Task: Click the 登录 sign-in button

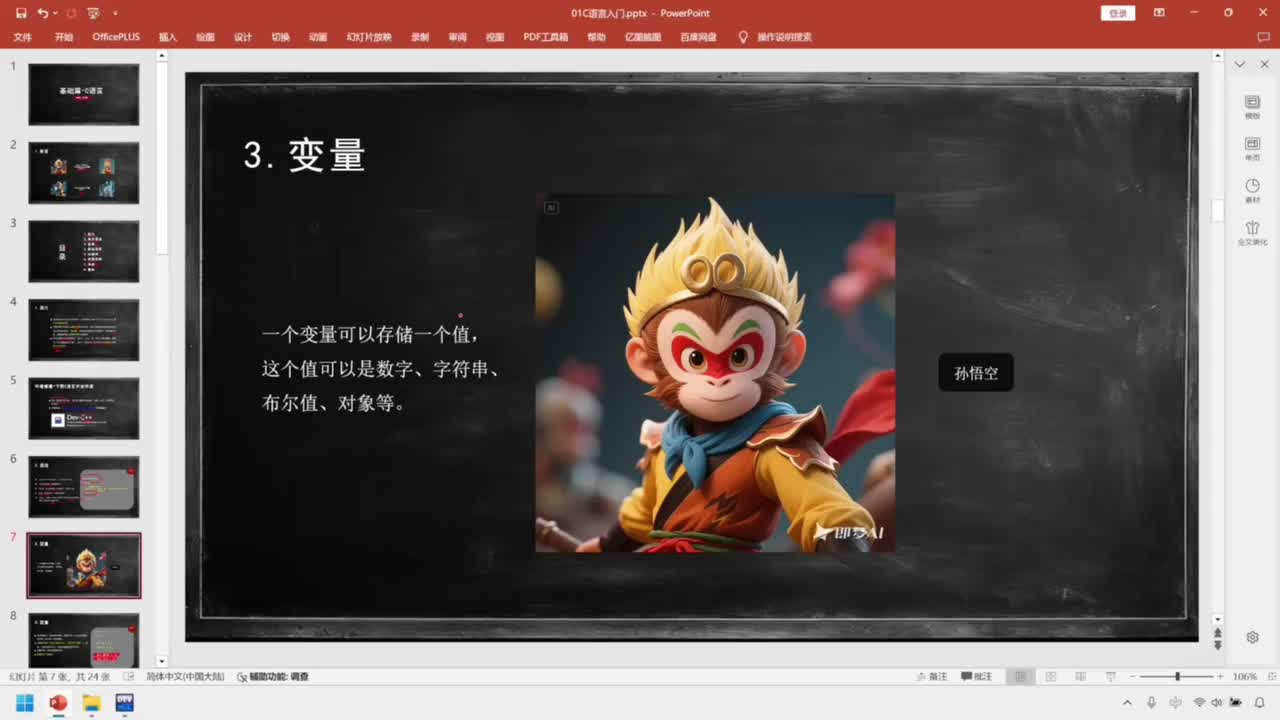Action: click(x=1118, y=13)
